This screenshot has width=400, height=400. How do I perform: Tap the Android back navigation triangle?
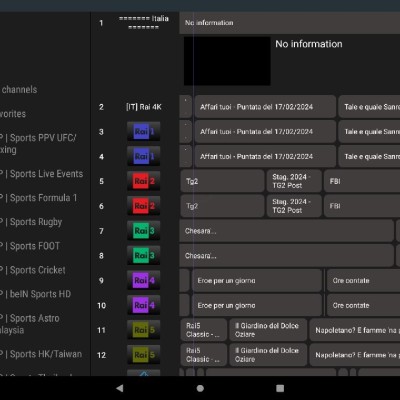[x=120, y=388]
